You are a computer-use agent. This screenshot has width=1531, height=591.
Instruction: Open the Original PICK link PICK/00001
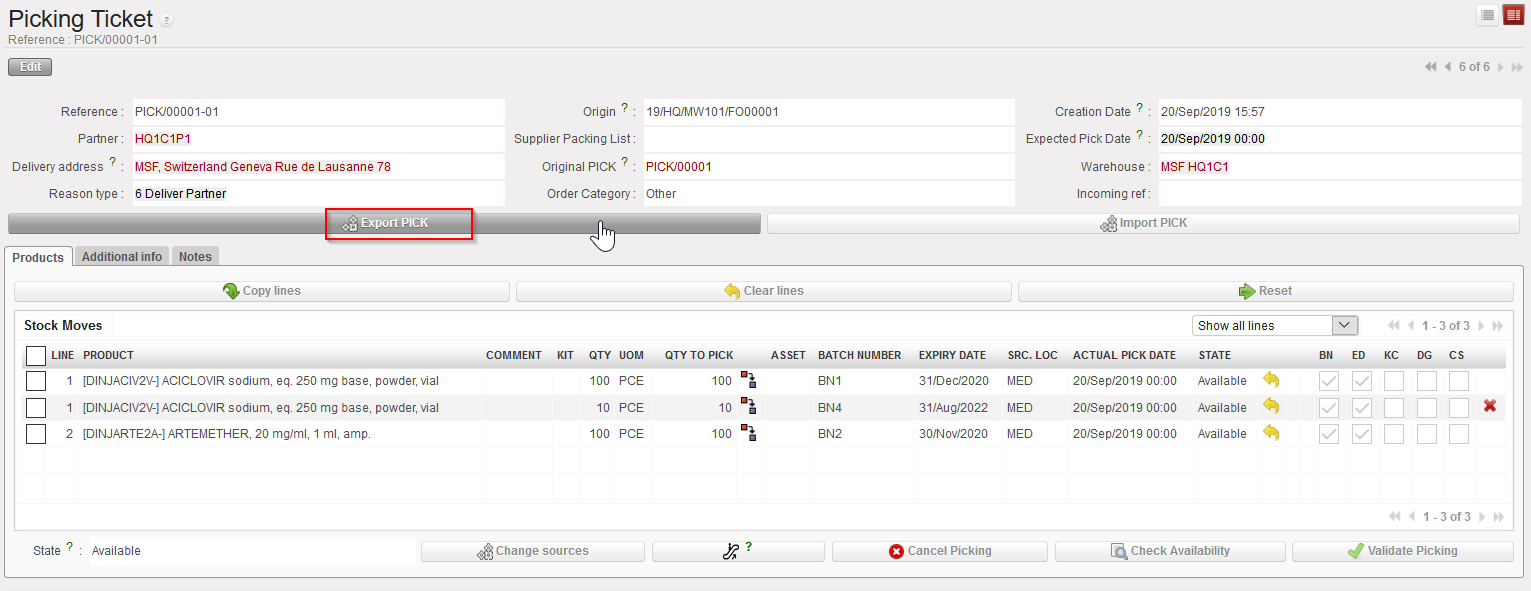tap(678, 167)
